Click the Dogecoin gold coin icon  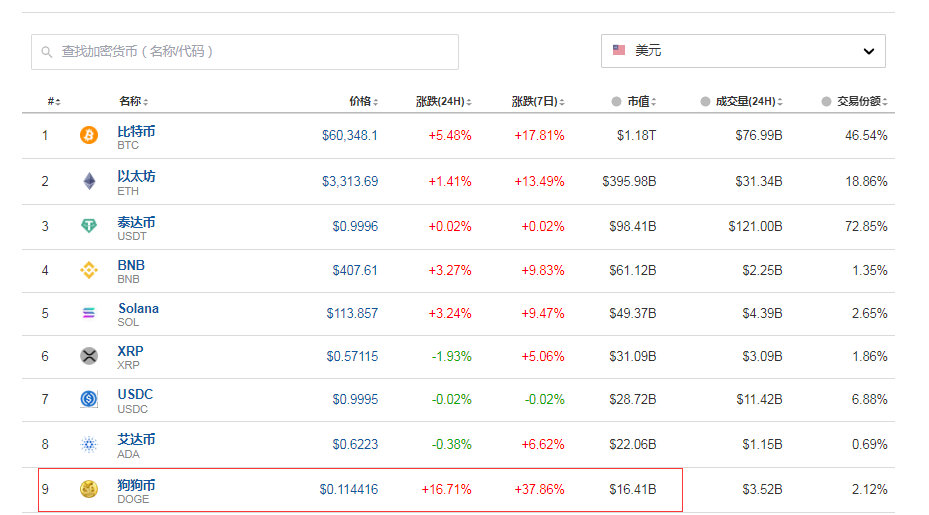point(89,489)
